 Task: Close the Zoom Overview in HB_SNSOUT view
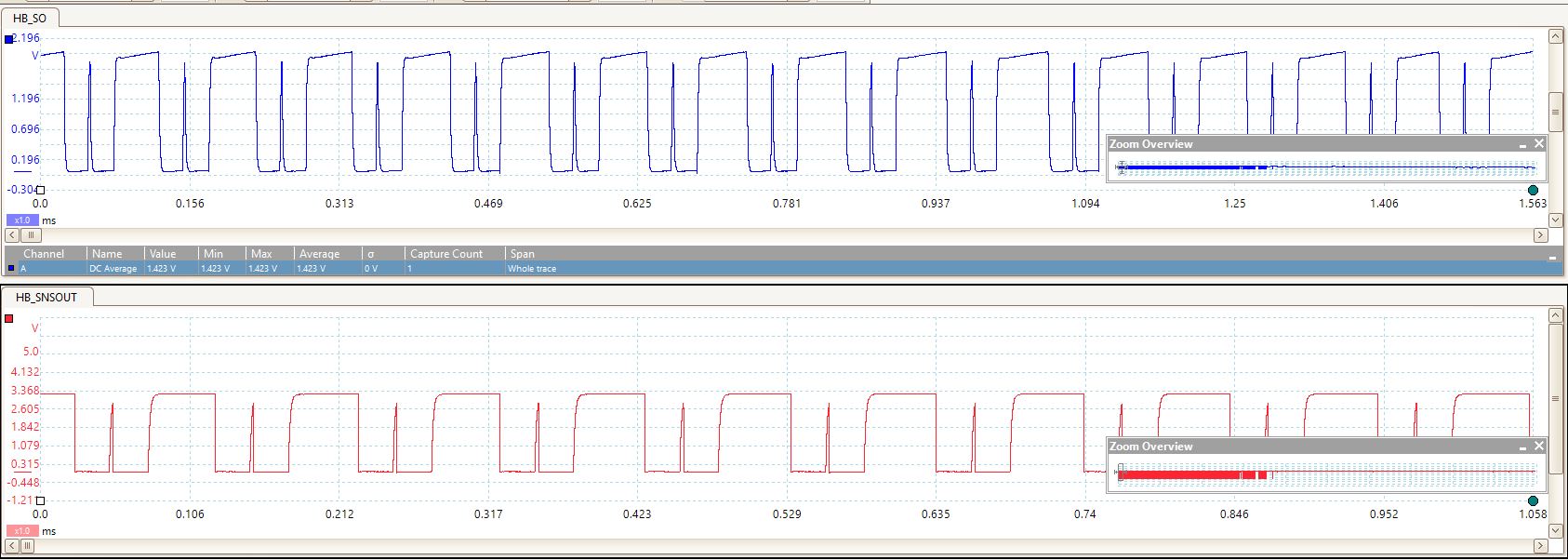(1538, 447)
